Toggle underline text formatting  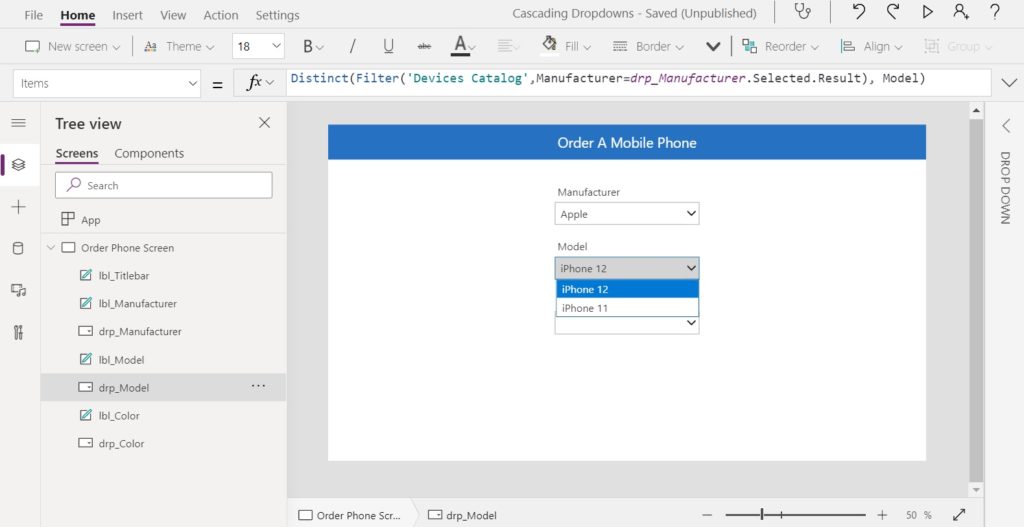coord(389,46)
